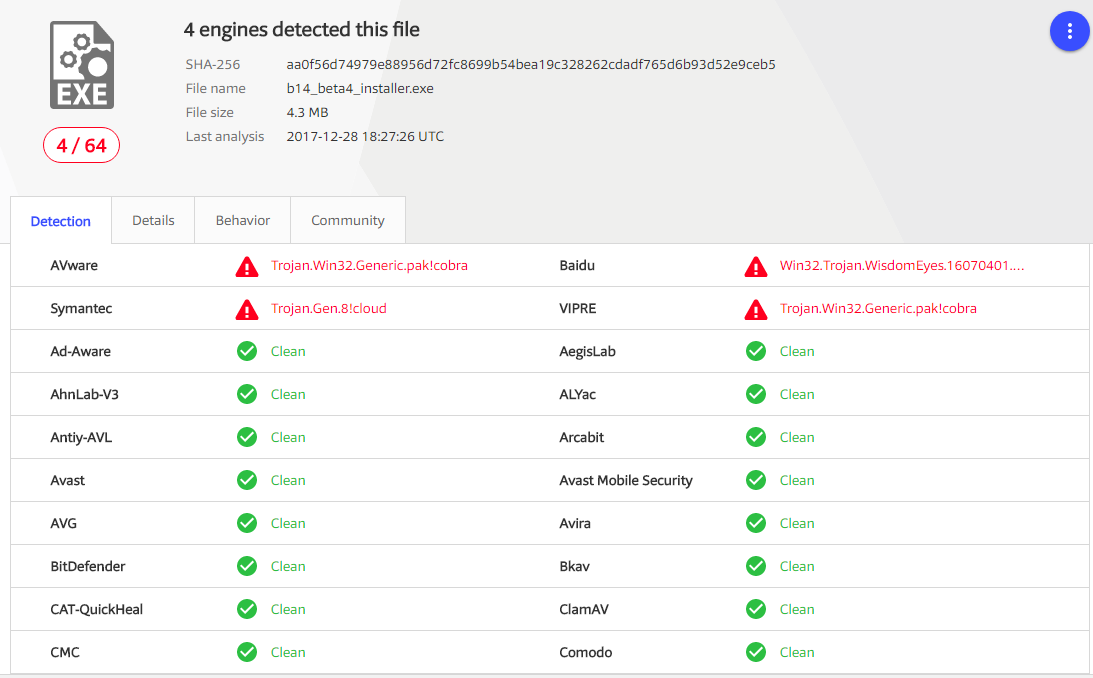
Task: Open the Behavior tab
Action: [x=243, y=220]
